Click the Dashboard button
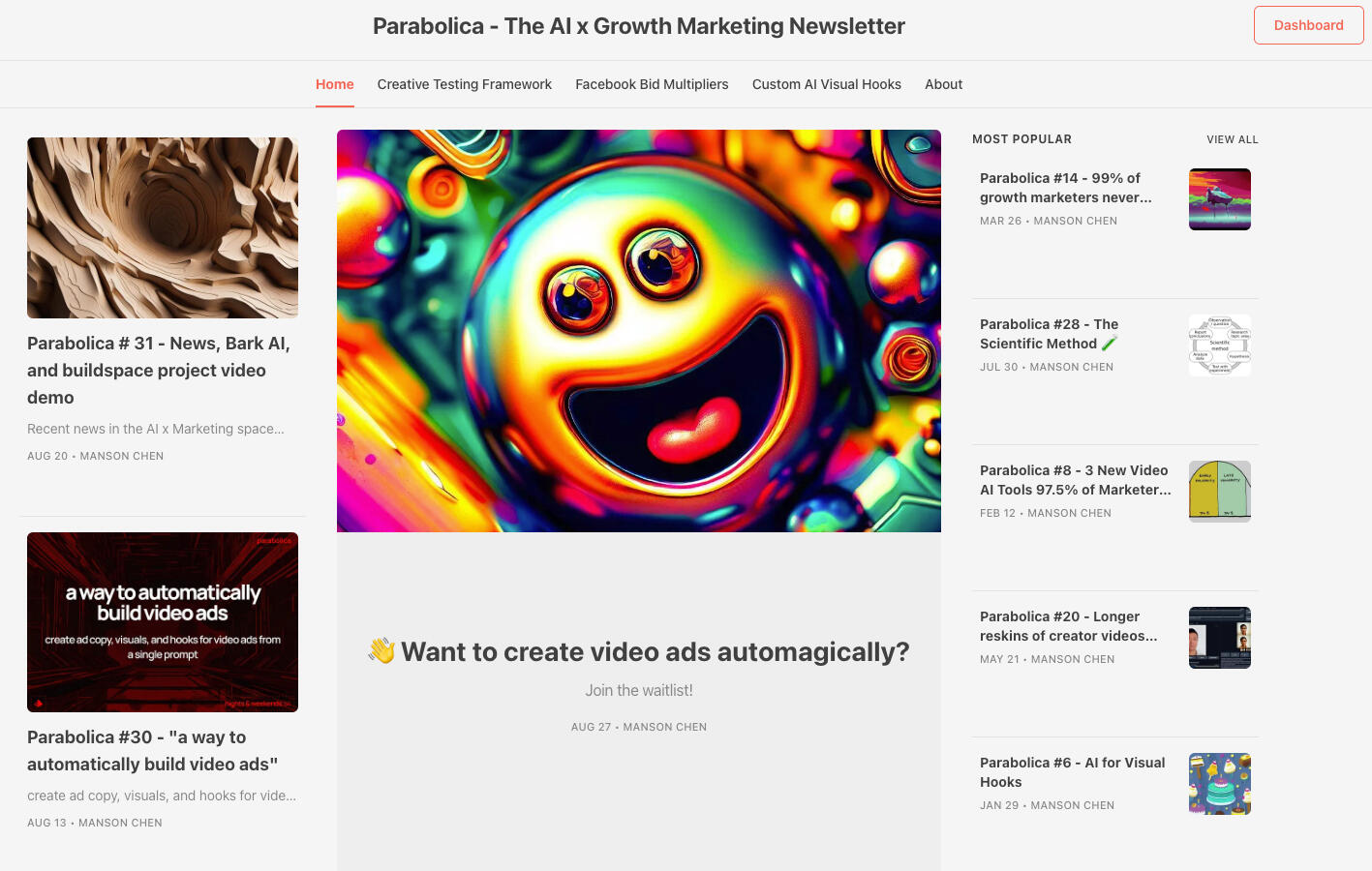 point(1308,25)
